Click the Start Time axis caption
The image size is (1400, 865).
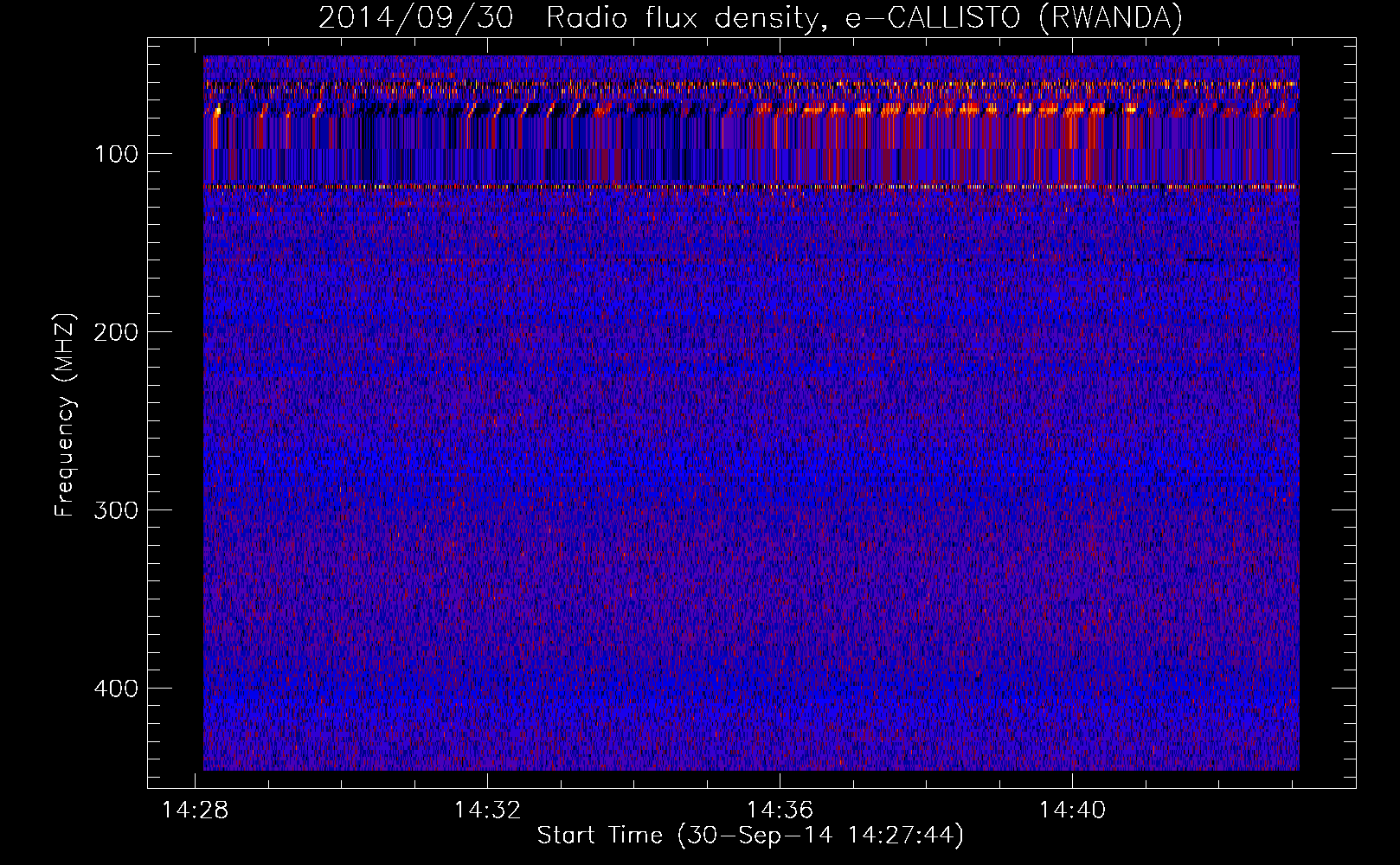(x=750, y=836)
